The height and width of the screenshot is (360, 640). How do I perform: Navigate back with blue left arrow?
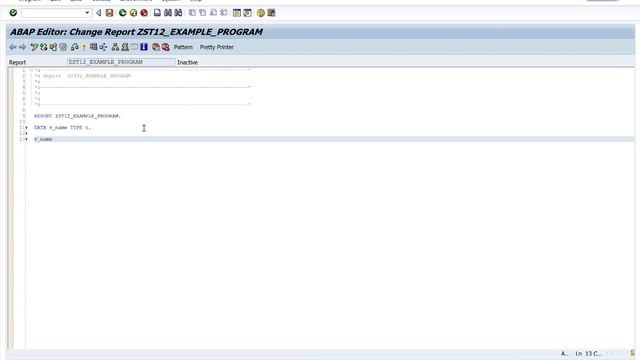click(x=13, y=47)
